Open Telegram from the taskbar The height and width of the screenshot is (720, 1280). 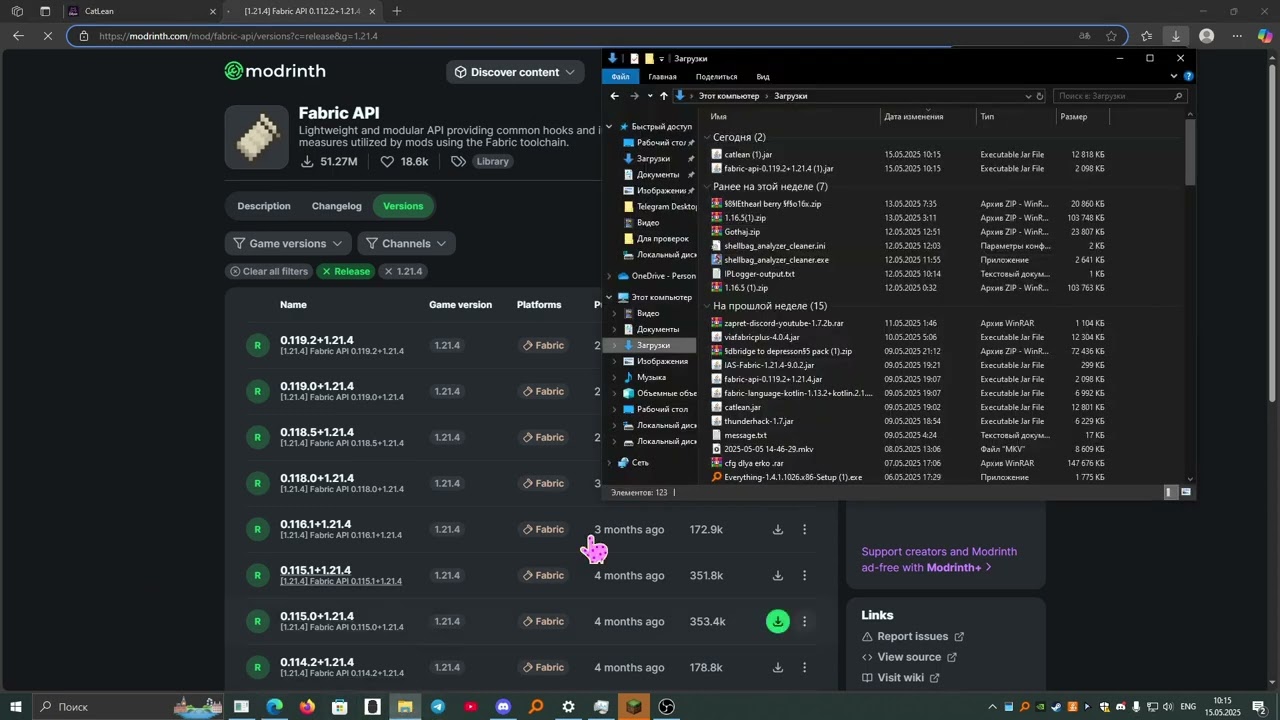click(438, 707)
